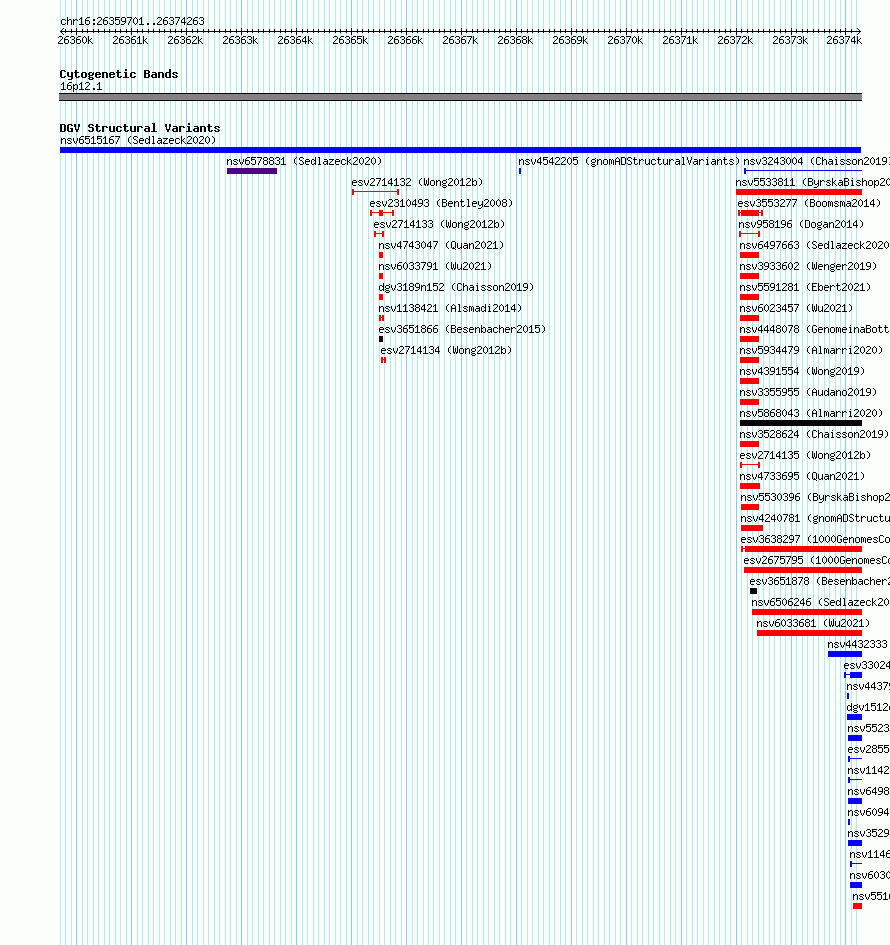Click the 26365k ruler position label
Image resolution: width=890 pixels, height=945 pixels.
click(350, 41)
